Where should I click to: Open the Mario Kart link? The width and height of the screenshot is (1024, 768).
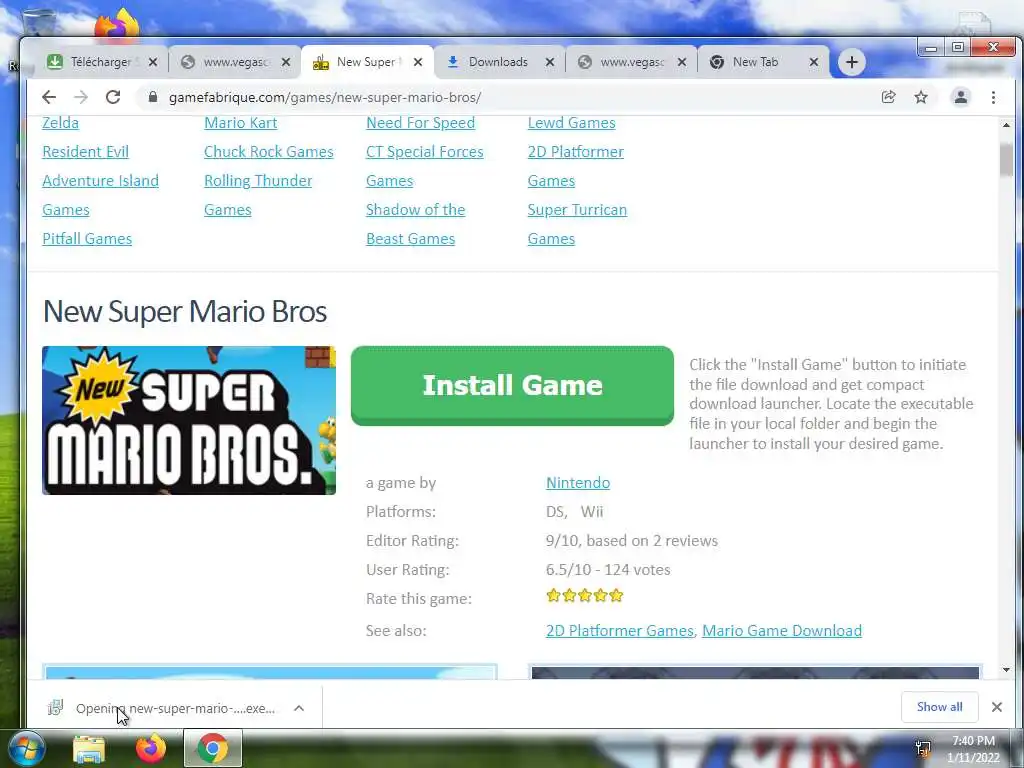240,123
